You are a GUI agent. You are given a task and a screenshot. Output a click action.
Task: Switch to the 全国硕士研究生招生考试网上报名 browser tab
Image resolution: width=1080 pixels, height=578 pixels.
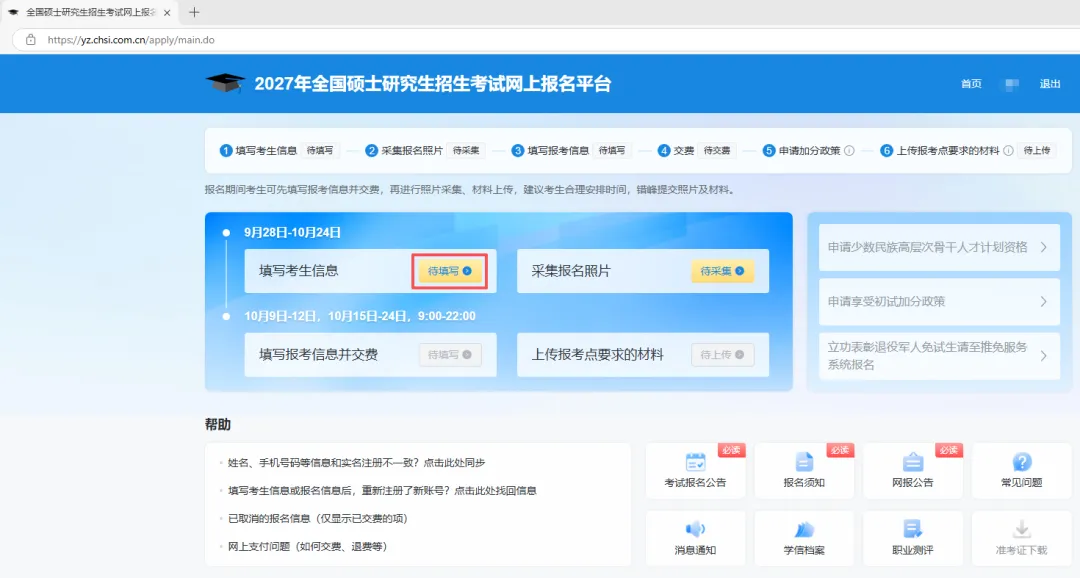pos(90,12)
